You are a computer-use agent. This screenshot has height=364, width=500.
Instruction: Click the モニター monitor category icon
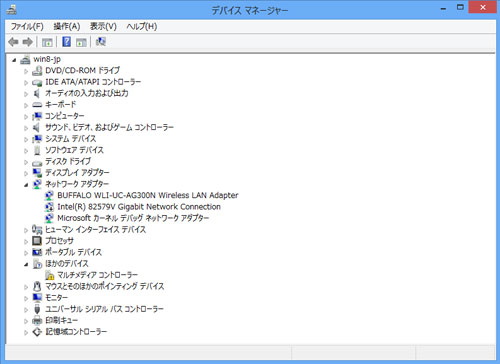[x=37, y=297]
